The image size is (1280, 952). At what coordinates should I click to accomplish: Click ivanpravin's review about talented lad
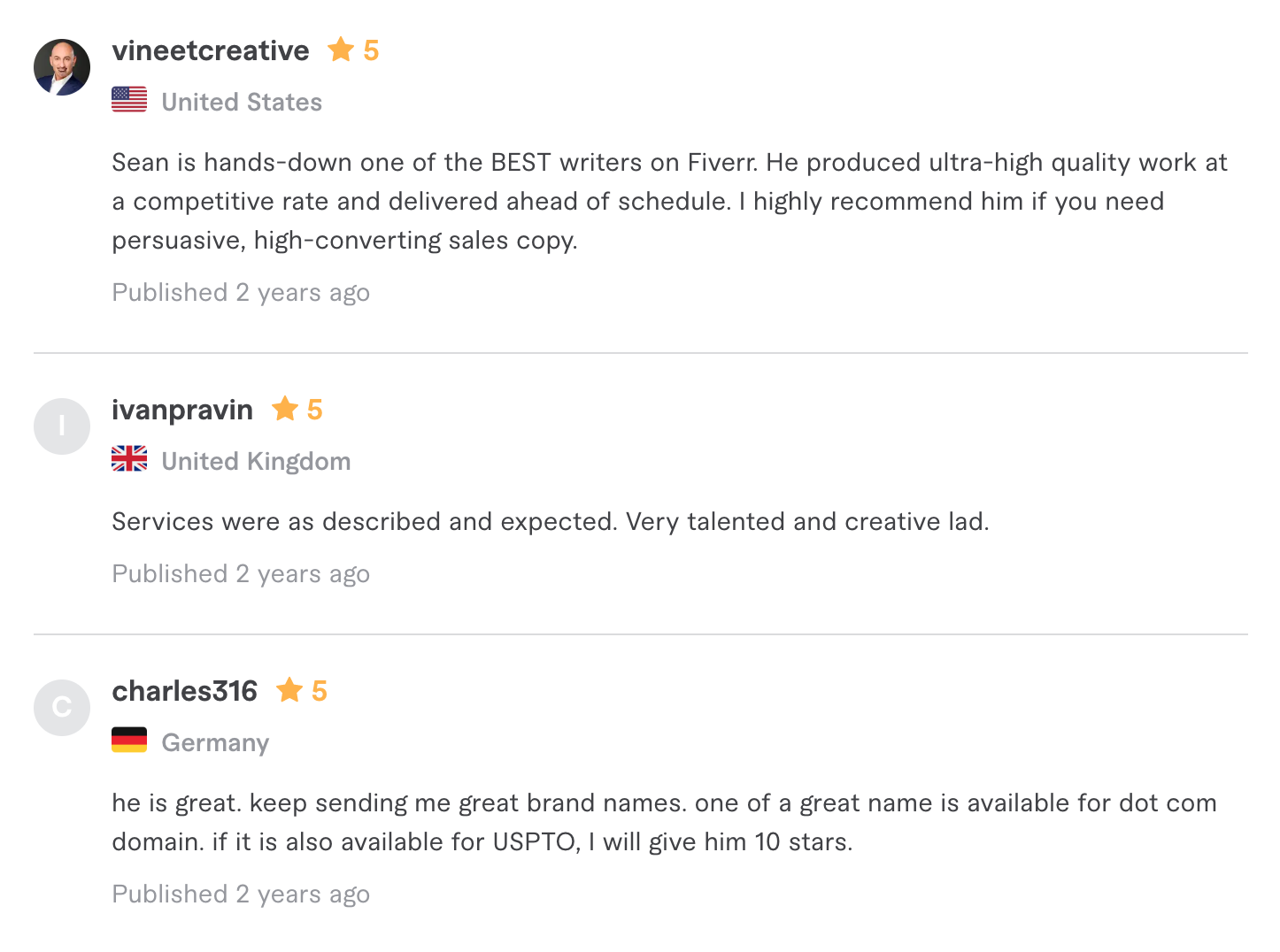(x=550, y=521)
